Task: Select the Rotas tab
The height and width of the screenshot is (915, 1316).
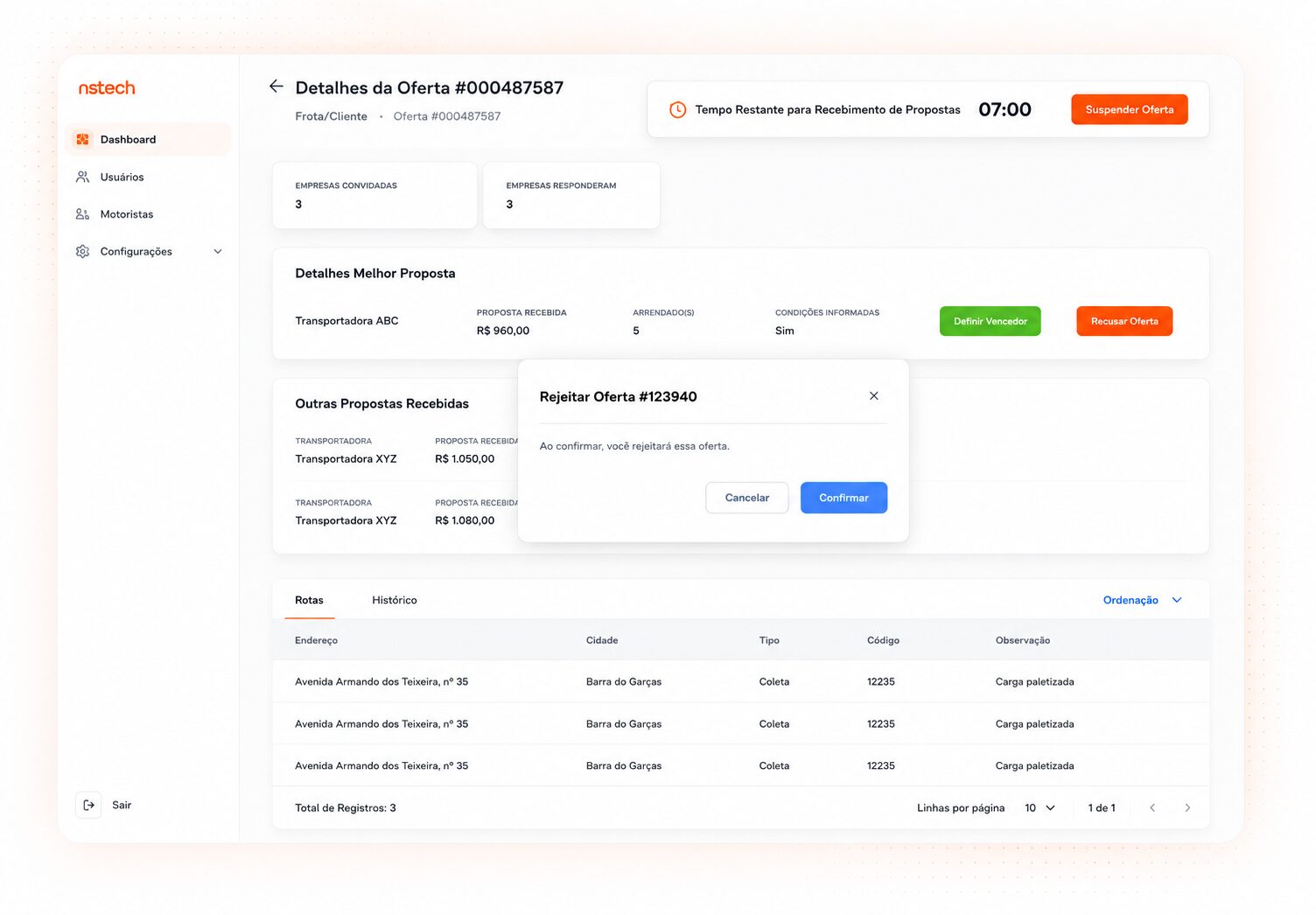Action: (309, 600)
